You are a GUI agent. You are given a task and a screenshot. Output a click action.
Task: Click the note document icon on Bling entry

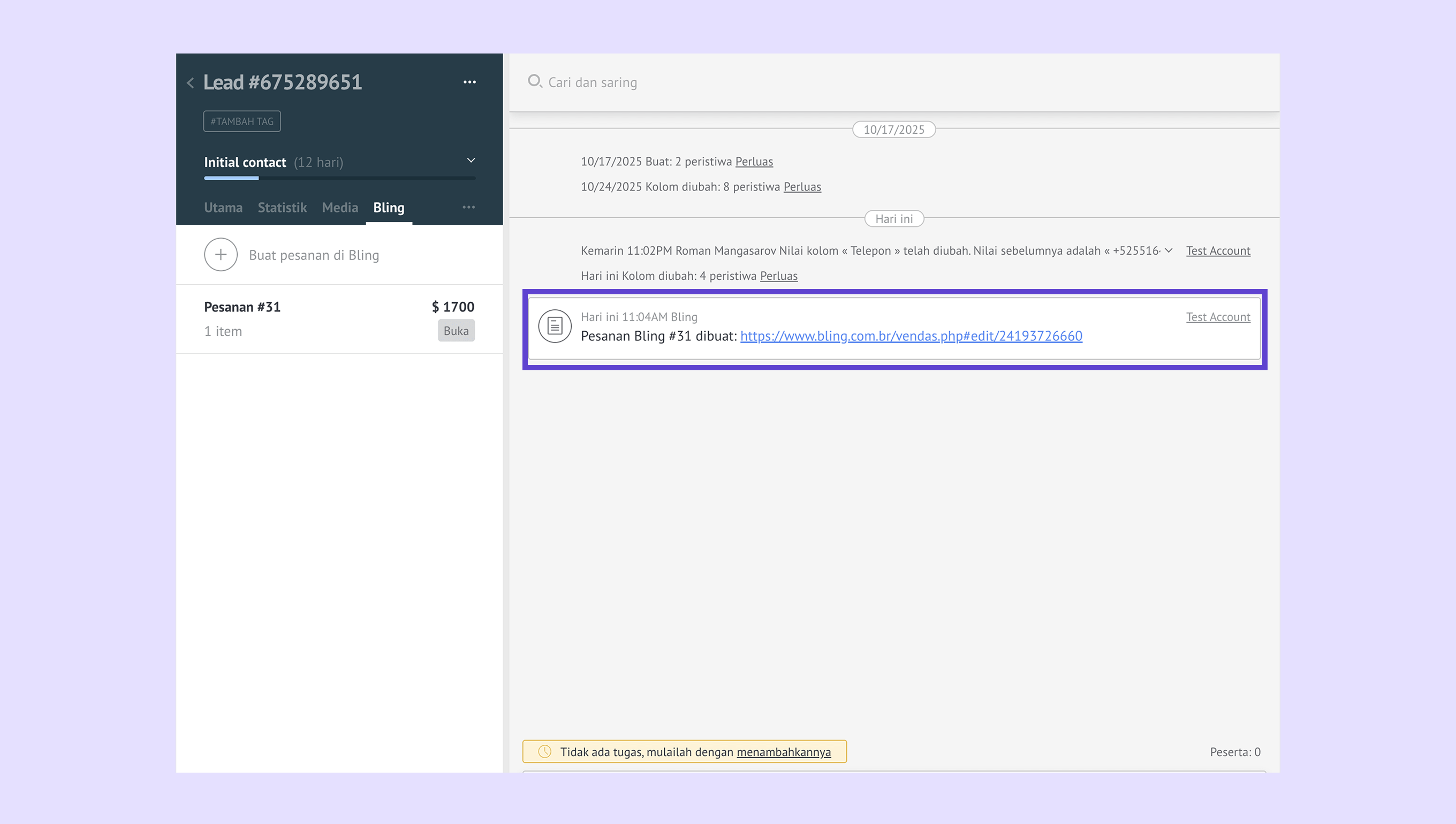(x=554, y=326)
